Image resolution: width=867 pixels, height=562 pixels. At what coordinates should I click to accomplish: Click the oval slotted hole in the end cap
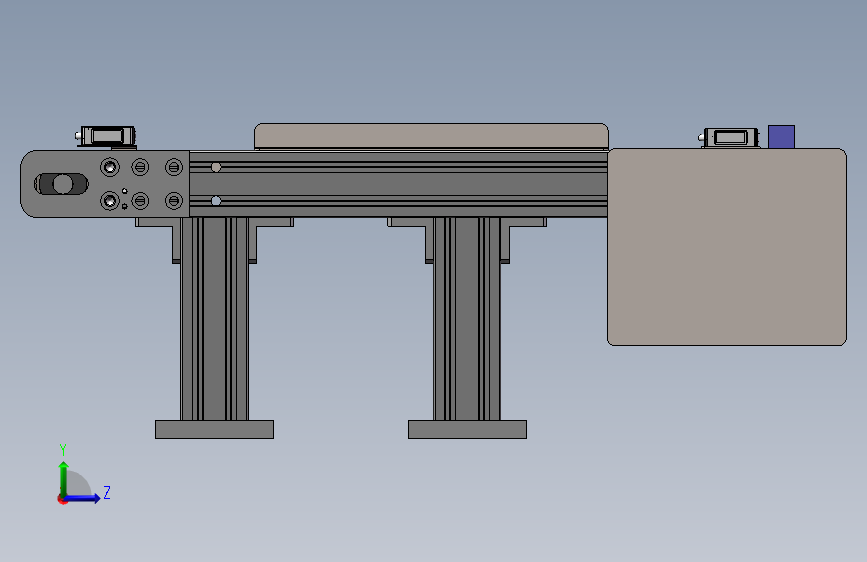61,184
